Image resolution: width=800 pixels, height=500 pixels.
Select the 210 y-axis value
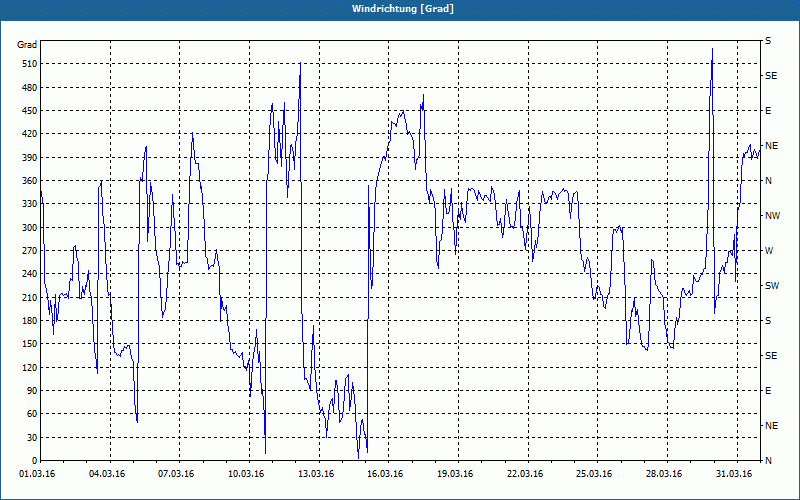tap(30, 297)
